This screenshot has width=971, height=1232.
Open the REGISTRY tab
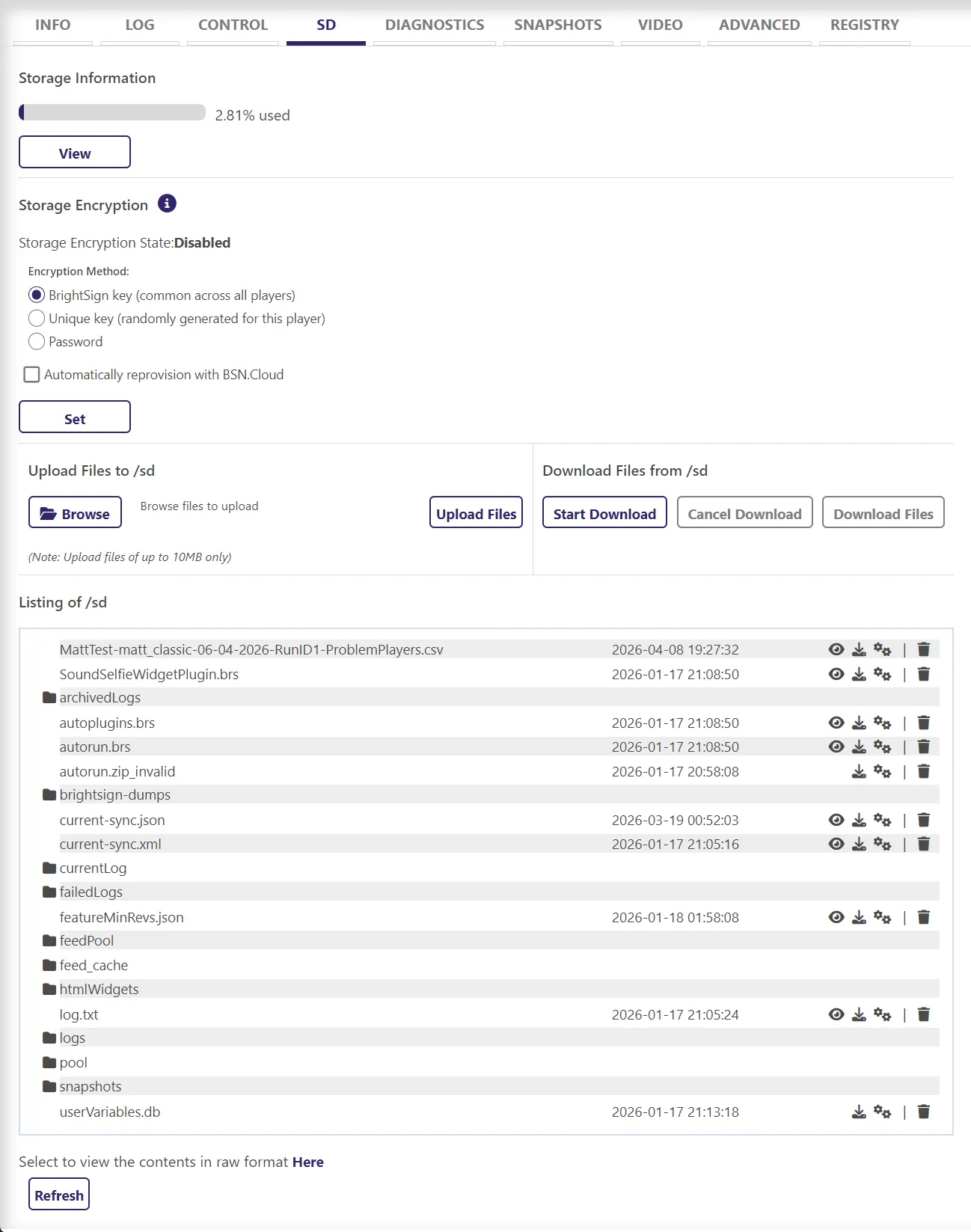tap(865, 25)
